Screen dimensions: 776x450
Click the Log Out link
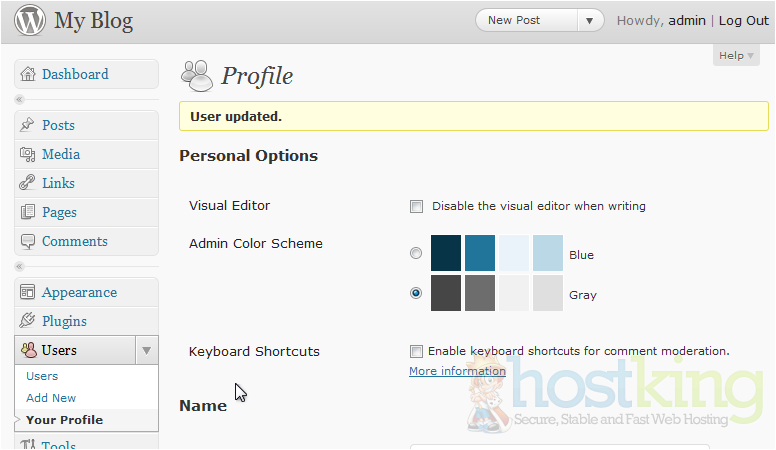(743, 21)
